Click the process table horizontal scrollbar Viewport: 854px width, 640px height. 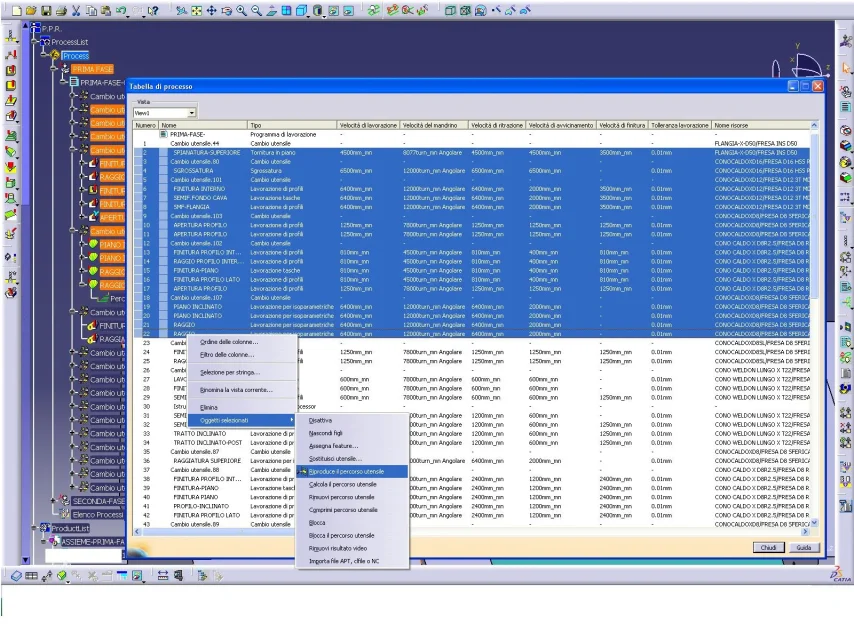point(472,531)
